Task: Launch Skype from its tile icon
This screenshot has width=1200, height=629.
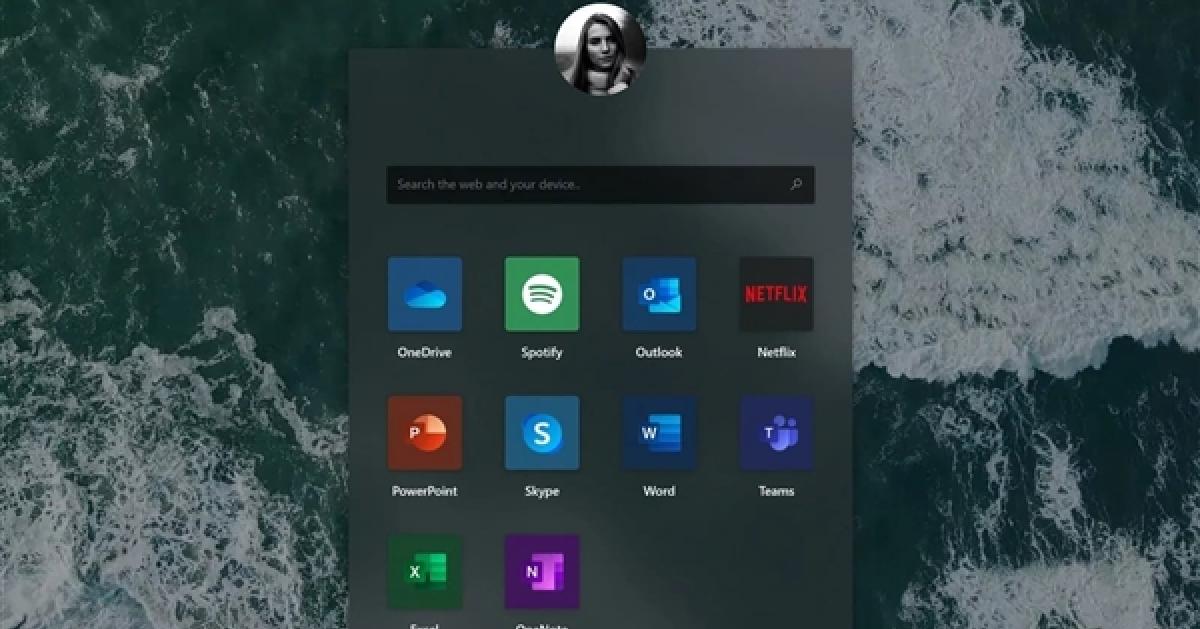Action: [x=542, y=433]
